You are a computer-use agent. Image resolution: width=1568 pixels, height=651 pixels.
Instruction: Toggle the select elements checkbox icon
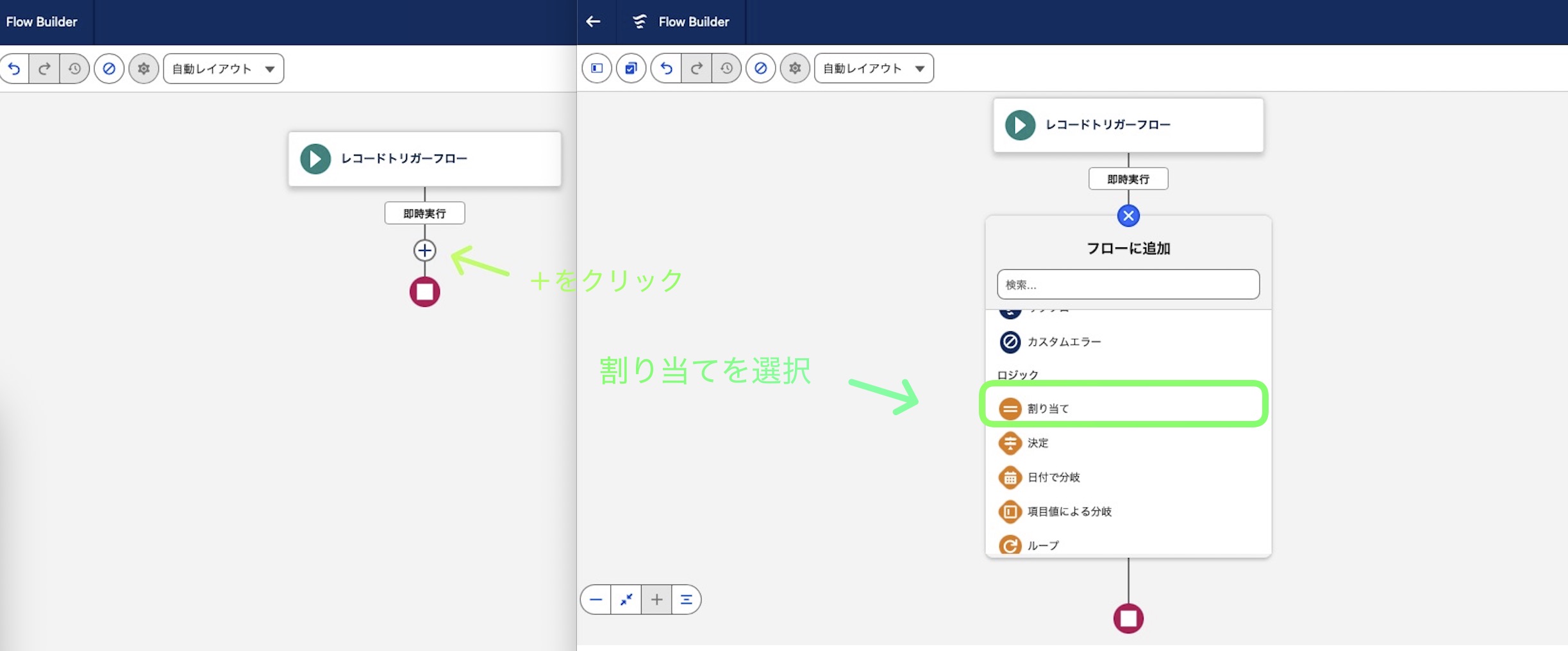click(631, 68)
